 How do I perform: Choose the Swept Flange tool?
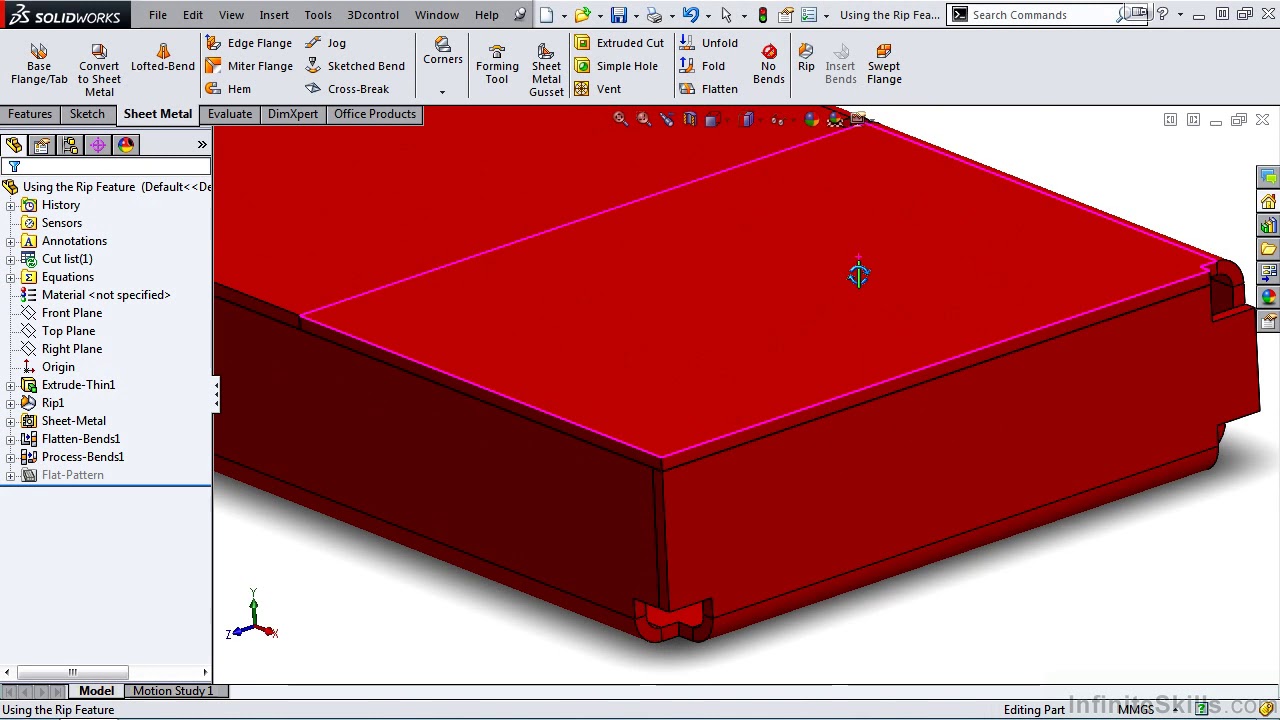click(x=884, y=64)
